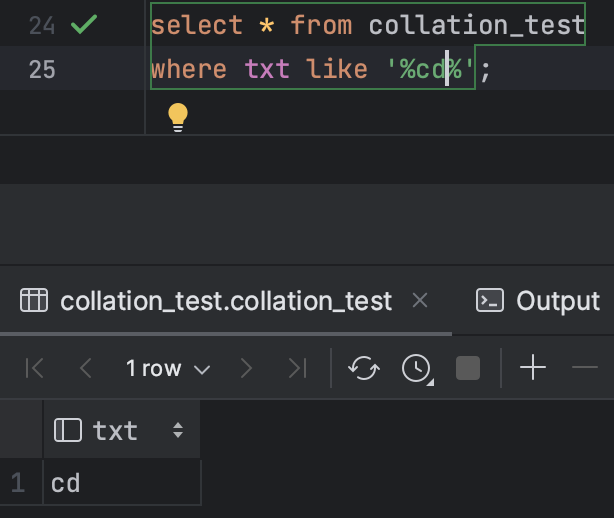Place cursor on collation_test in editor
The height and width of the screenshot is (518, 614).
coord(477,25)
